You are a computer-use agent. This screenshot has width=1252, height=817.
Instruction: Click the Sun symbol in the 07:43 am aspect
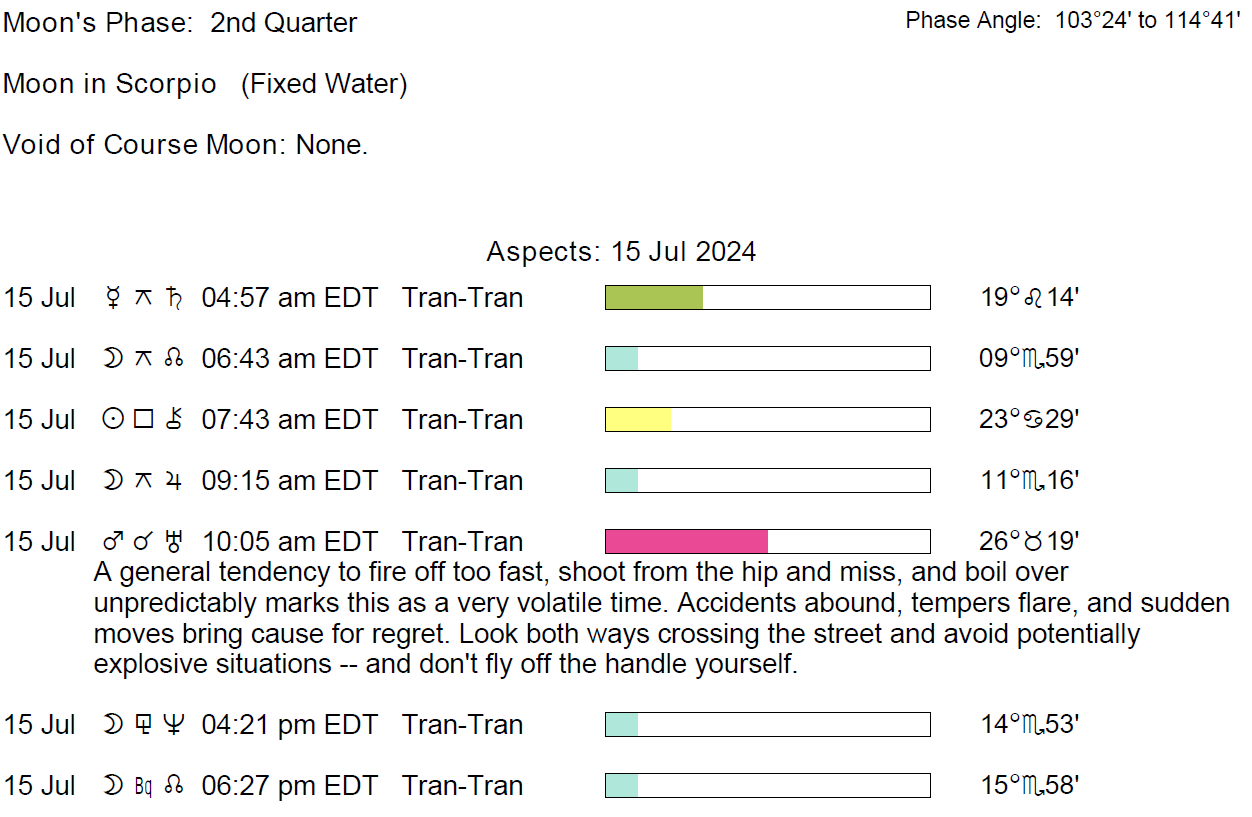(x=112, y=420)
